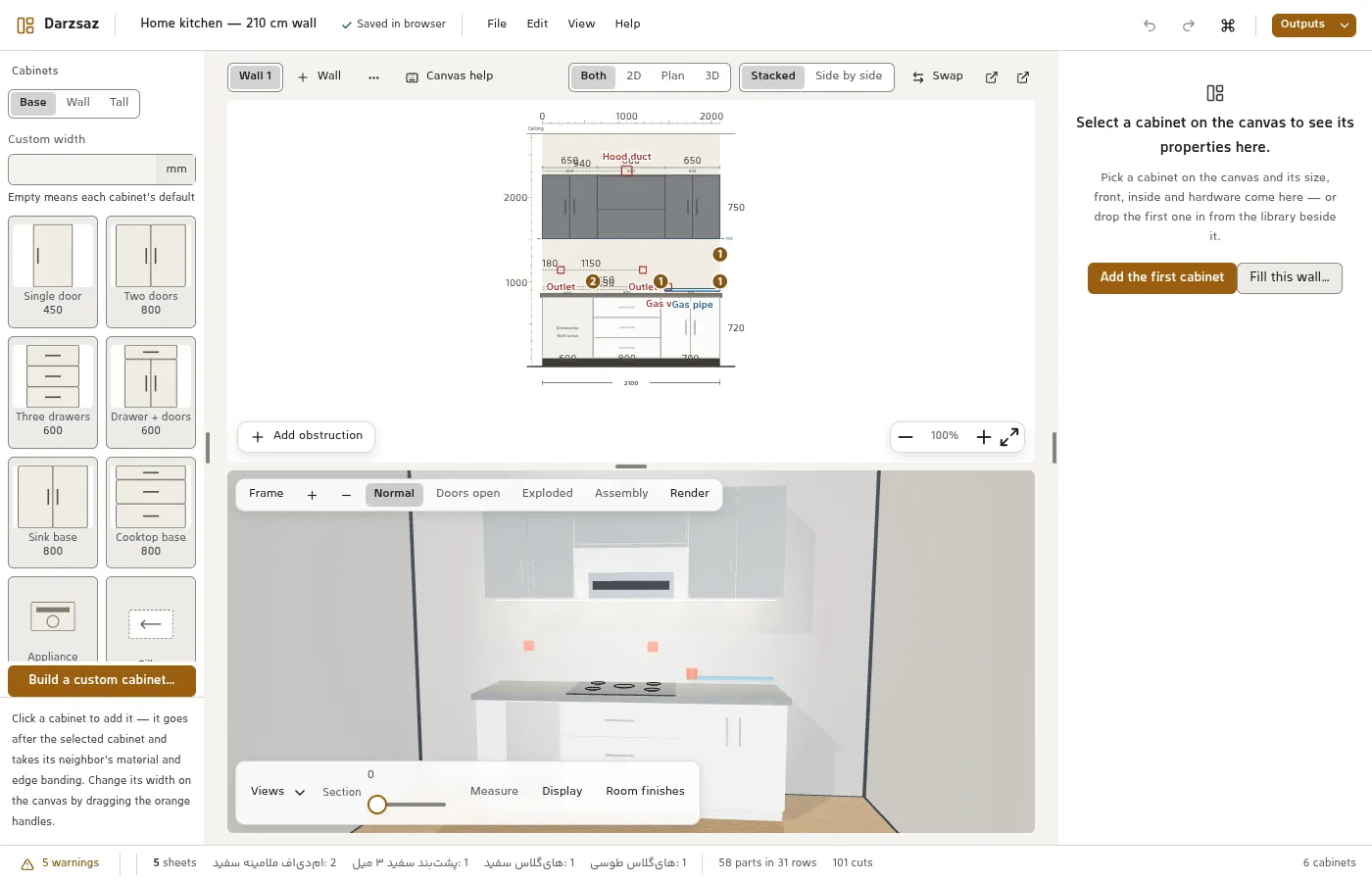Open the wall options ellipsis menu
The width and height of the screenshot is (1372, 882).
[373, 76]
